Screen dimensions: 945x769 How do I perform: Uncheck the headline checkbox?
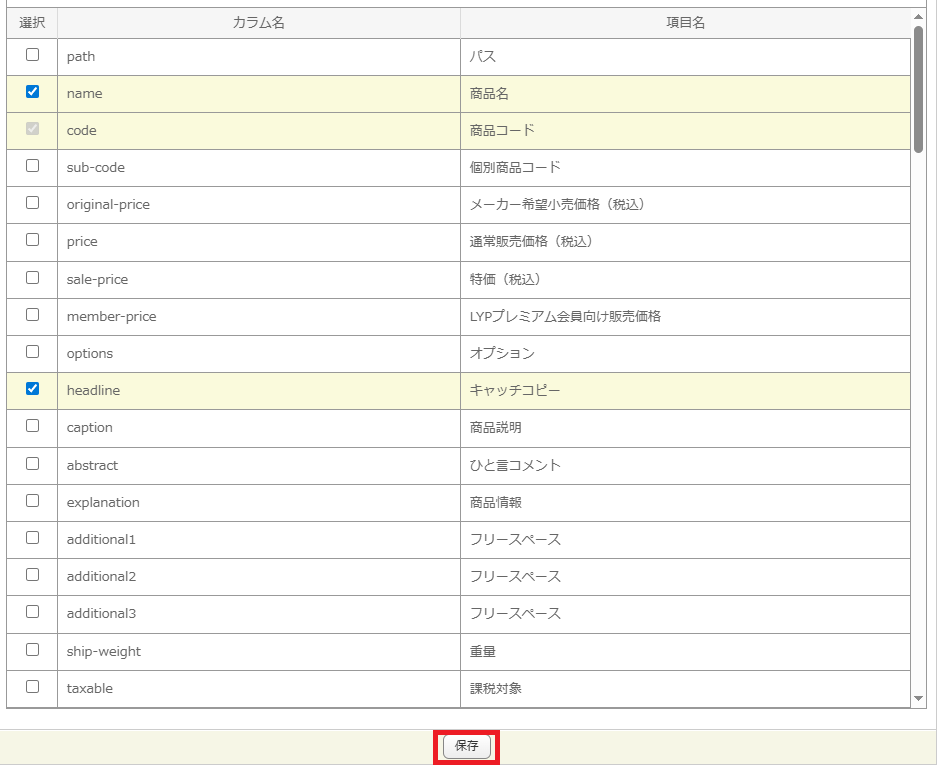pyautogui.click(x=32, y=389)
